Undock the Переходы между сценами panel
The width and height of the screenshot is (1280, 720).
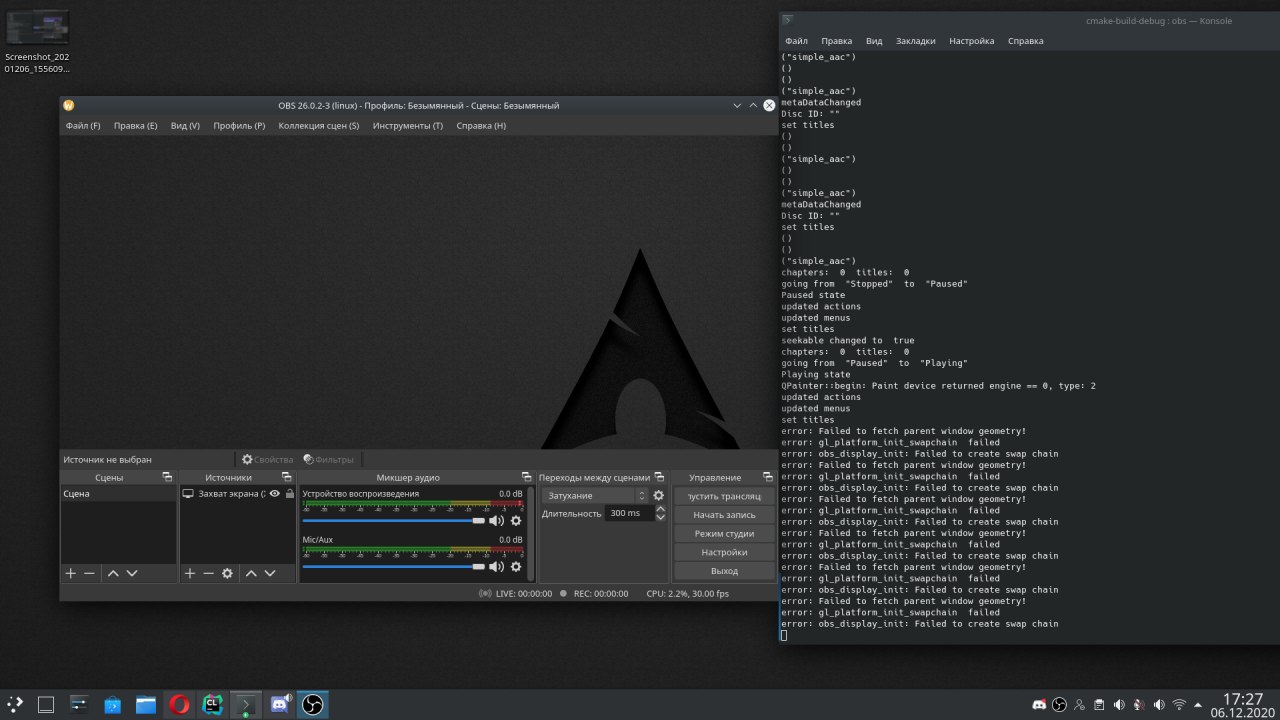pos(660,477)
